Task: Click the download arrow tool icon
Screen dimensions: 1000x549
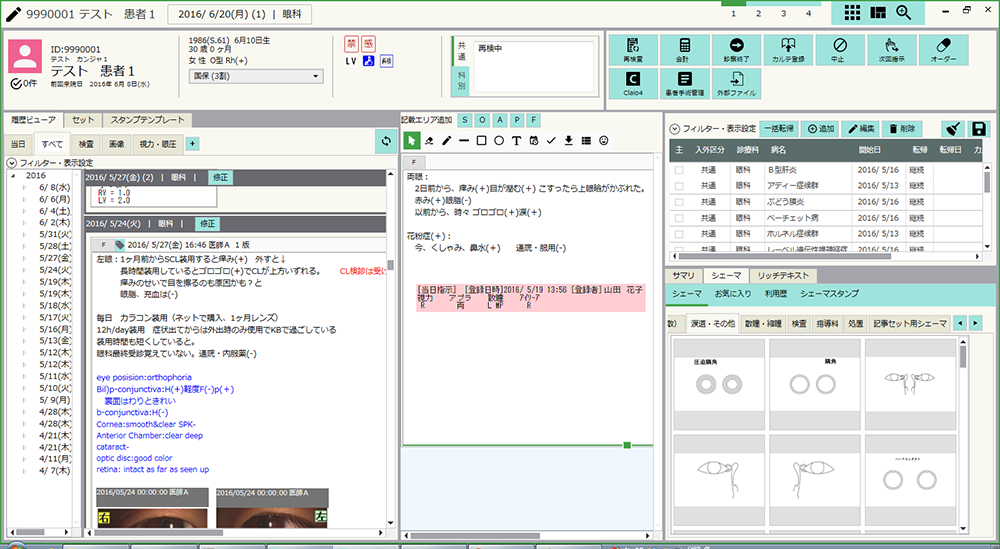Action: tap(568, 141)
